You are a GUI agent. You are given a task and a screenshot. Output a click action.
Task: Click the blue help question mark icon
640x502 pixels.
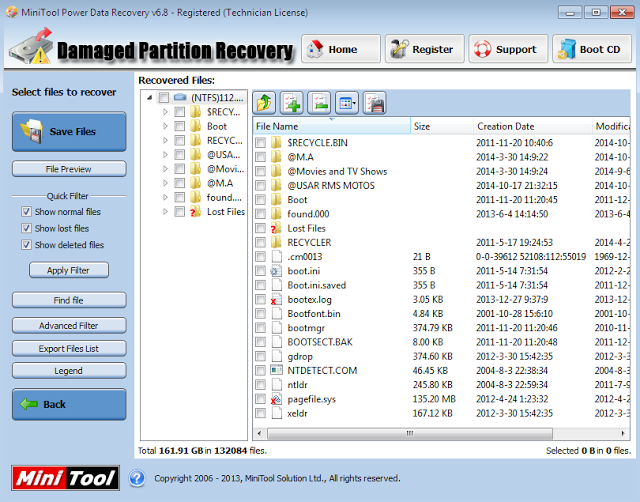(x=137, y=478)
